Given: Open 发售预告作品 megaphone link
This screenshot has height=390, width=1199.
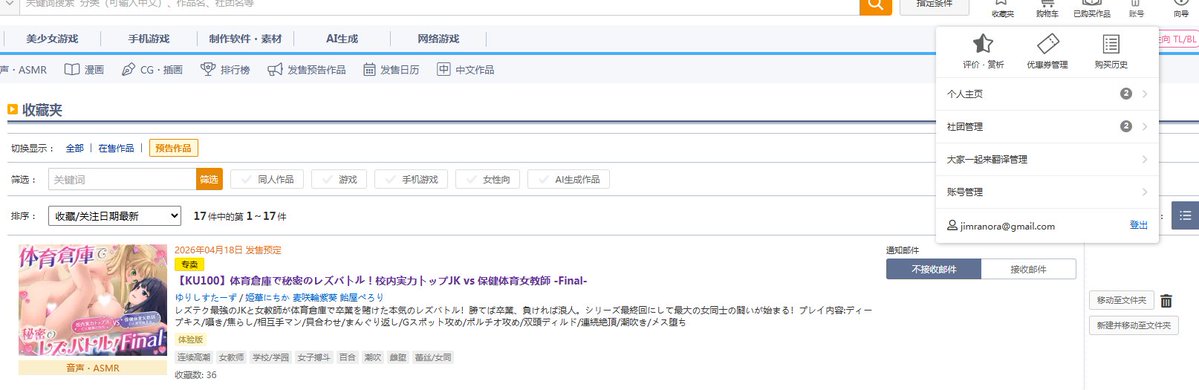Looking at the screenshot, I should coord(307,70).
